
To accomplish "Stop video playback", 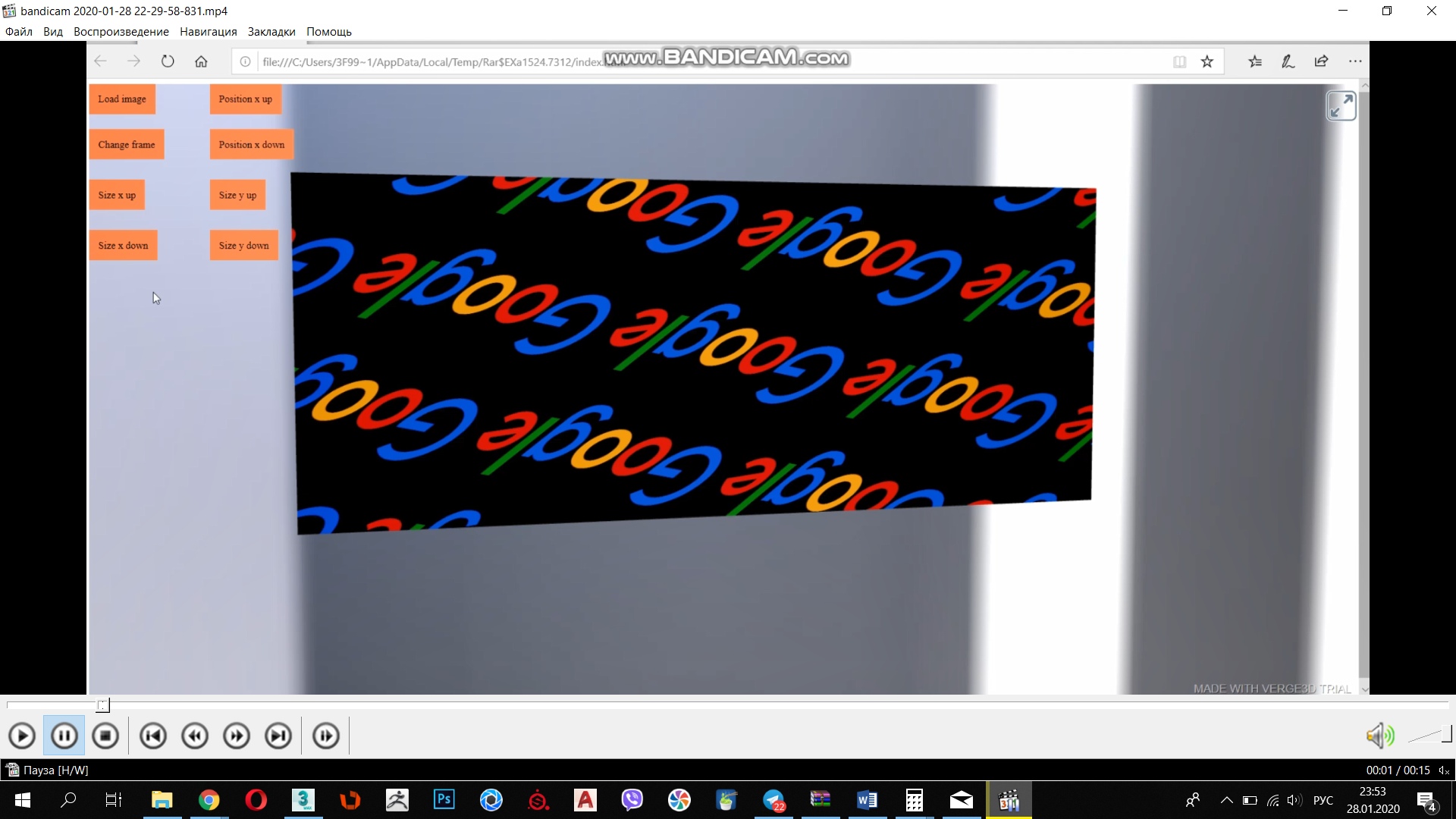I will (x=105, y=736).
